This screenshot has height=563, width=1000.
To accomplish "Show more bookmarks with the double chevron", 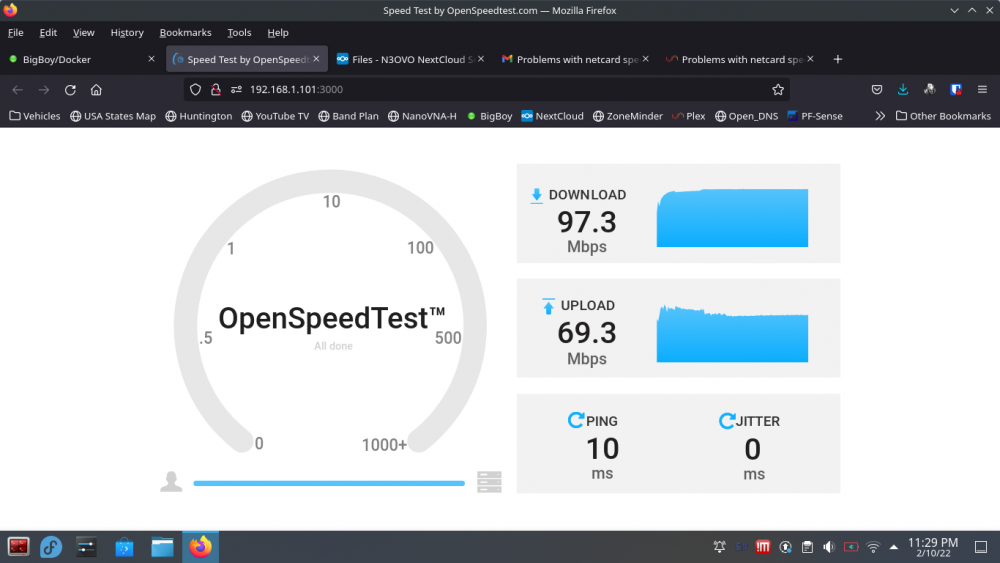I will pyautogui.click(x=880, y=116).
